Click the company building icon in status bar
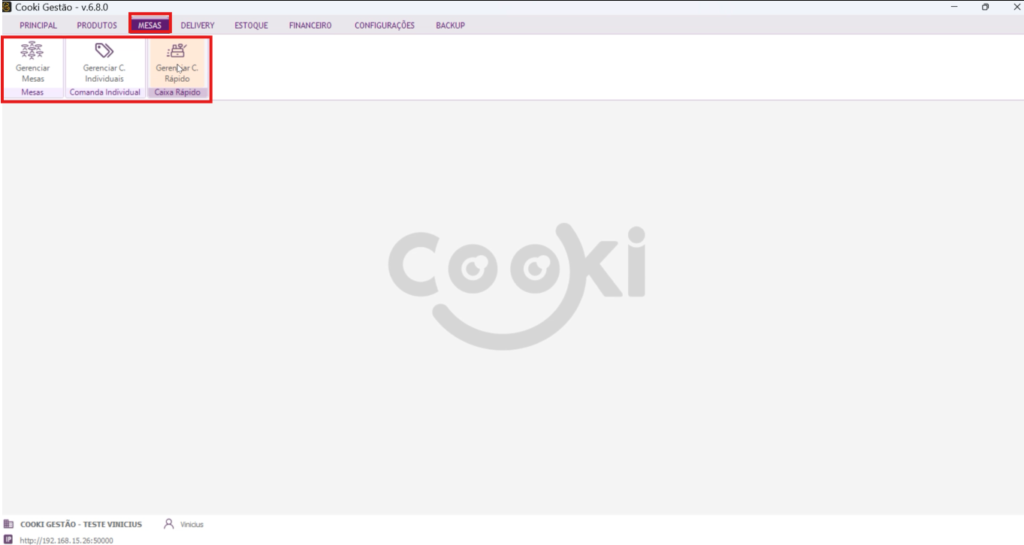1024x545 pixels. pos(9,524)
